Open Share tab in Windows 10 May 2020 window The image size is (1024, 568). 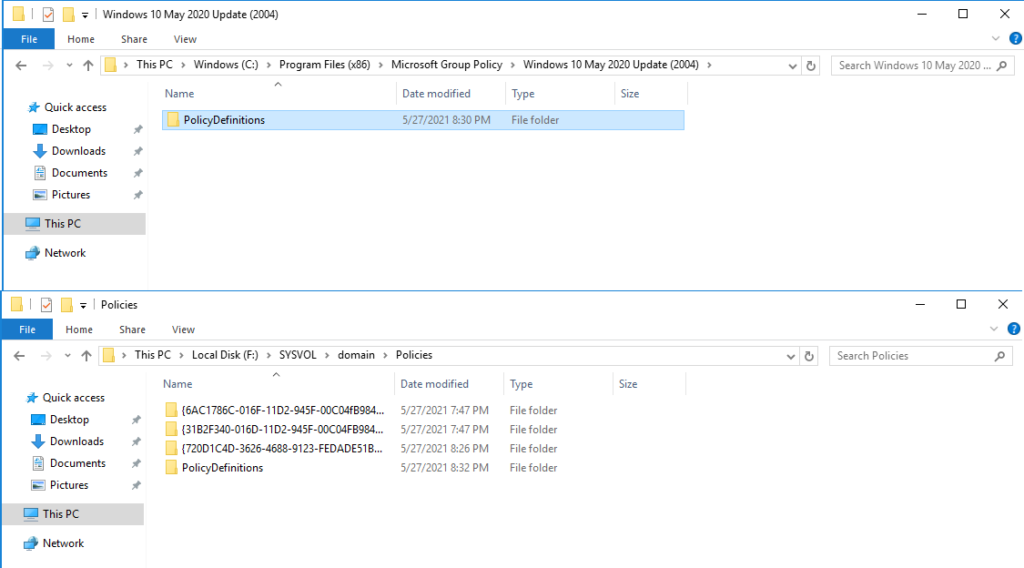134,39
